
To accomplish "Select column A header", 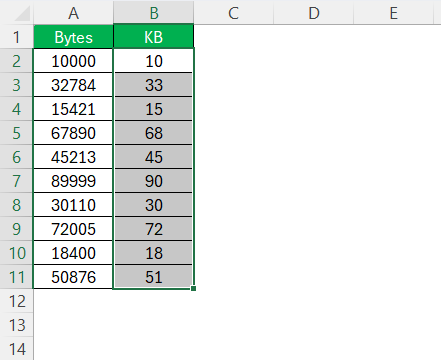I will pos(73,13).
